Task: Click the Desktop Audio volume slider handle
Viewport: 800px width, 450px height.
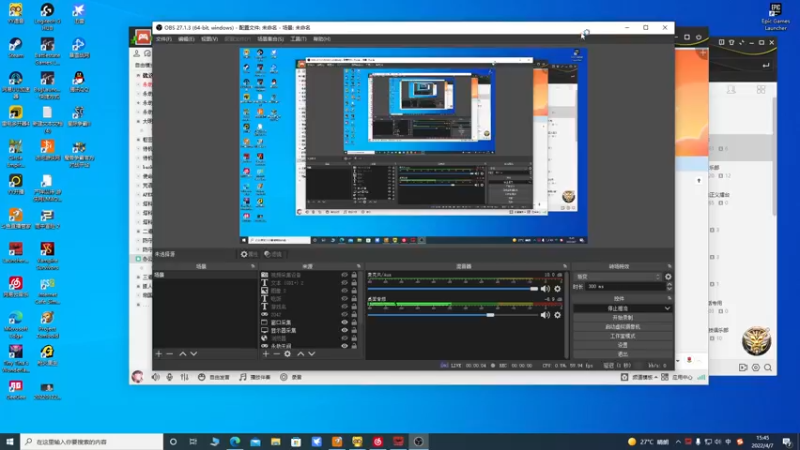Action: tap(490, 315)
